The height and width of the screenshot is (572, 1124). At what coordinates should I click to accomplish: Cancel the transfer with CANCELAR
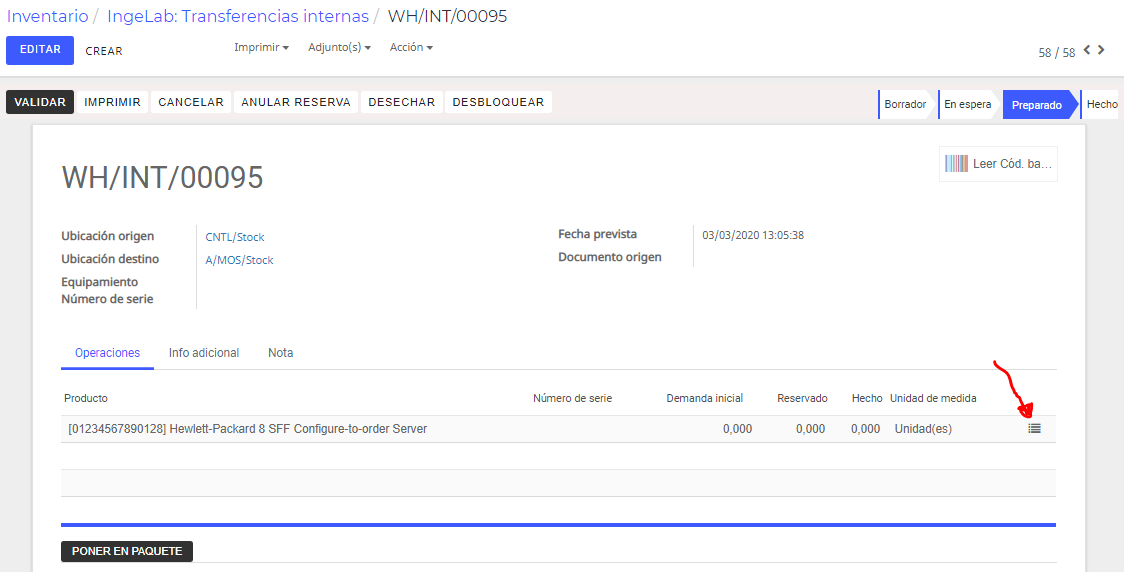[191, 102]
